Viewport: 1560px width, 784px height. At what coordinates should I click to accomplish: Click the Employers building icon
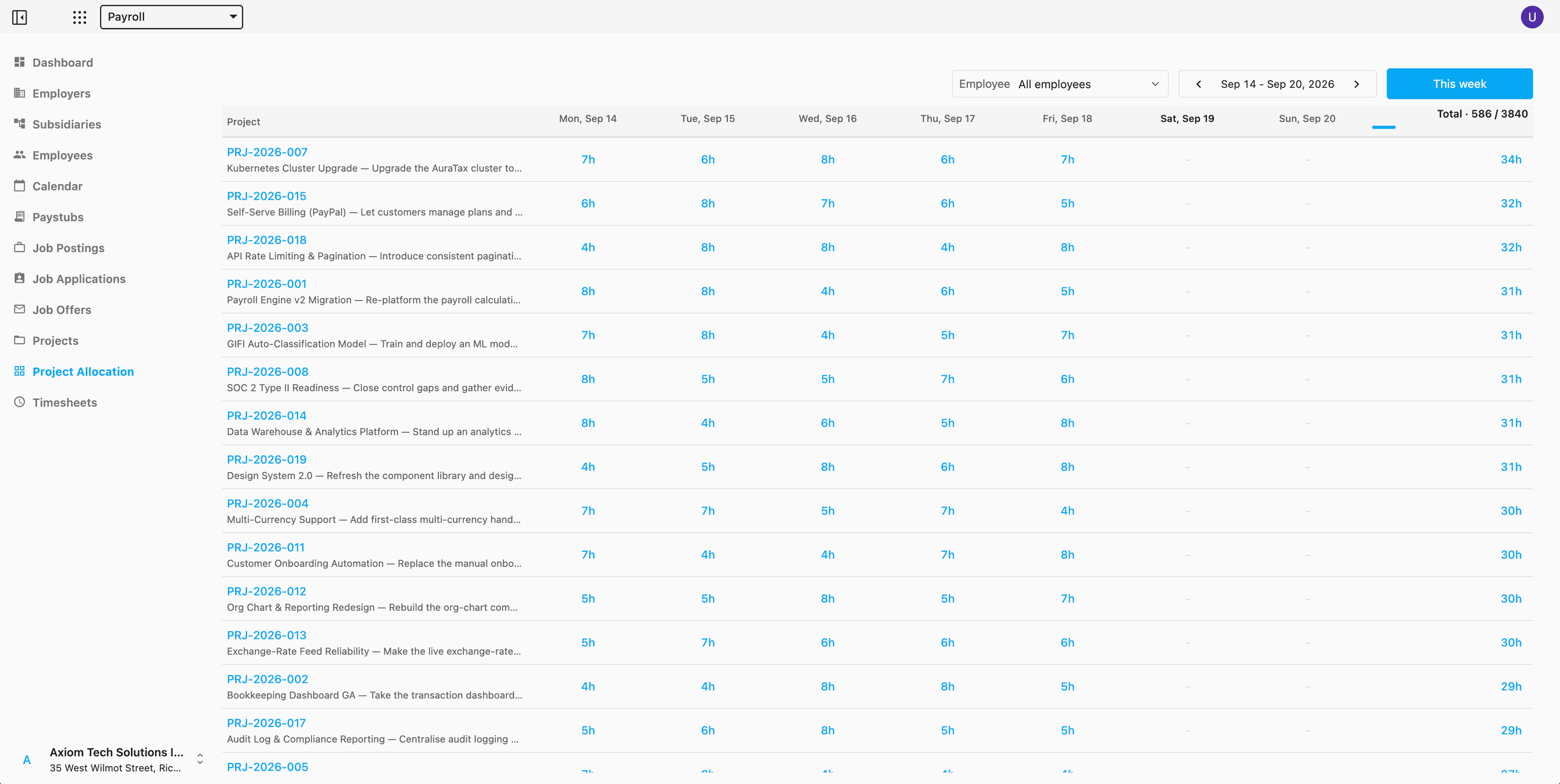tap(19, 93)
